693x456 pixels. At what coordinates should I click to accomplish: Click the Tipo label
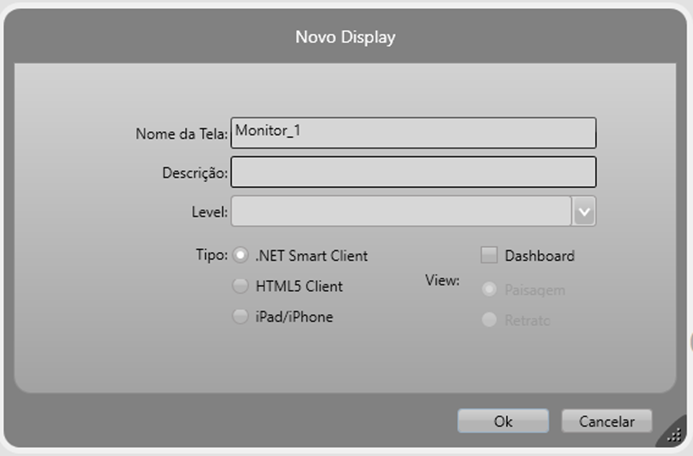(x=212, y=255)
